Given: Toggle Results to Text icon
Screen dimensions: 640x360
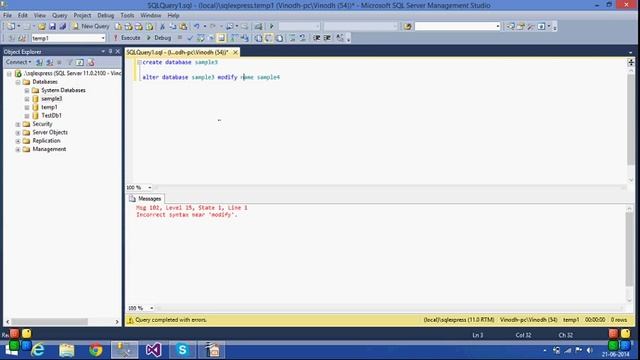Looking at the screenshot, I should click(259, 38).
